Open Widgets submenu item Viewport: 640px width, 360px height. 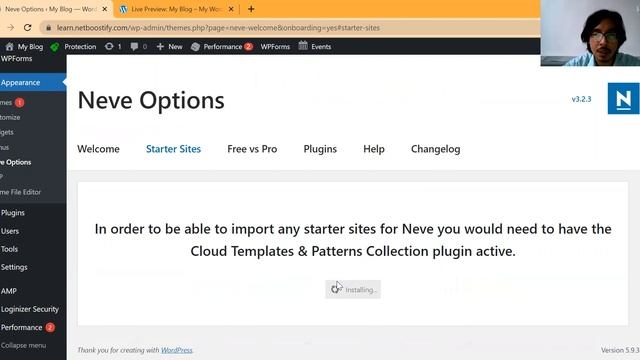coord(7,132)
